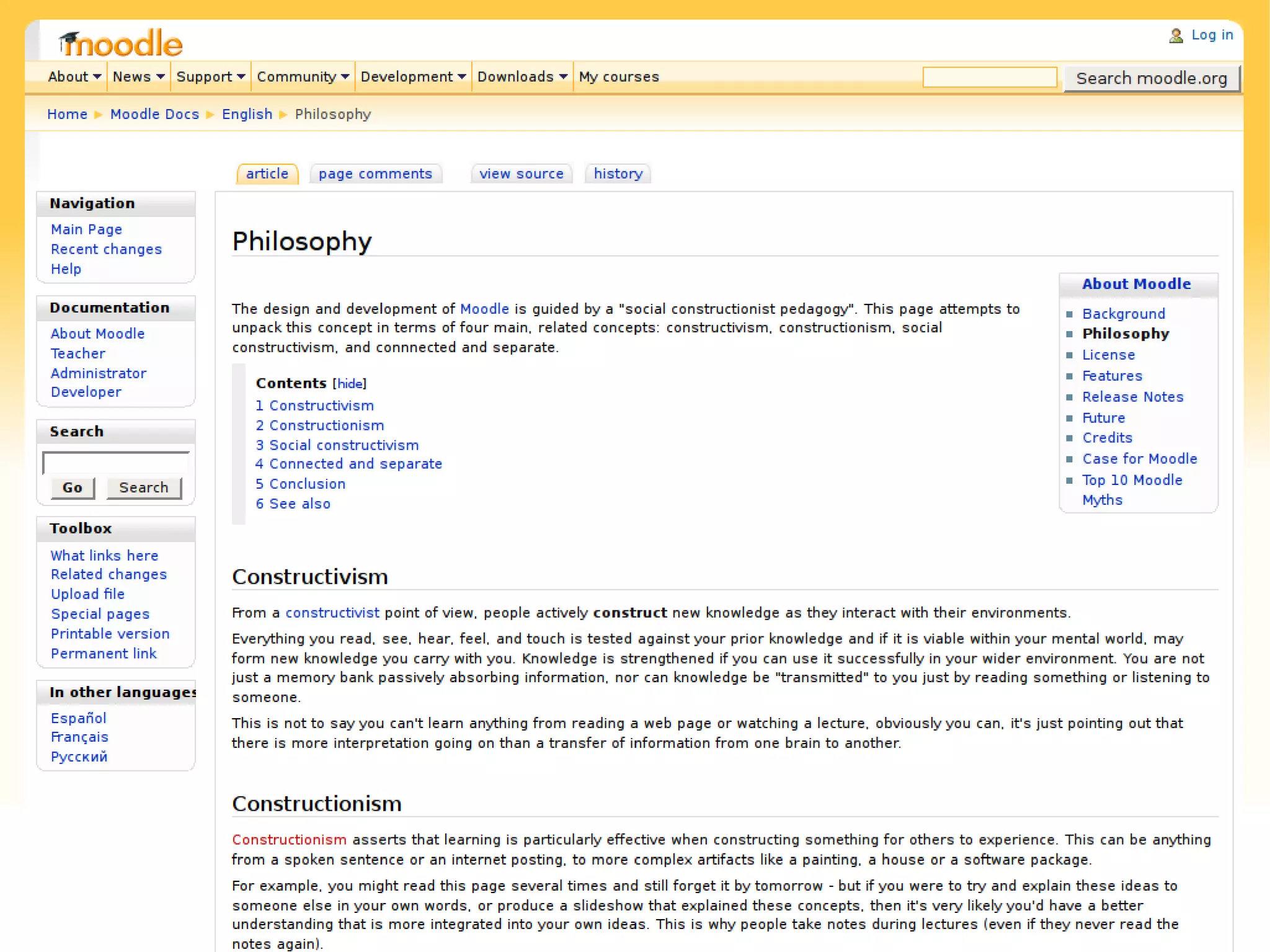1270x952 pixels.
Task: Focus the sidebar wiki search input
Action: [x=115, y=463]
